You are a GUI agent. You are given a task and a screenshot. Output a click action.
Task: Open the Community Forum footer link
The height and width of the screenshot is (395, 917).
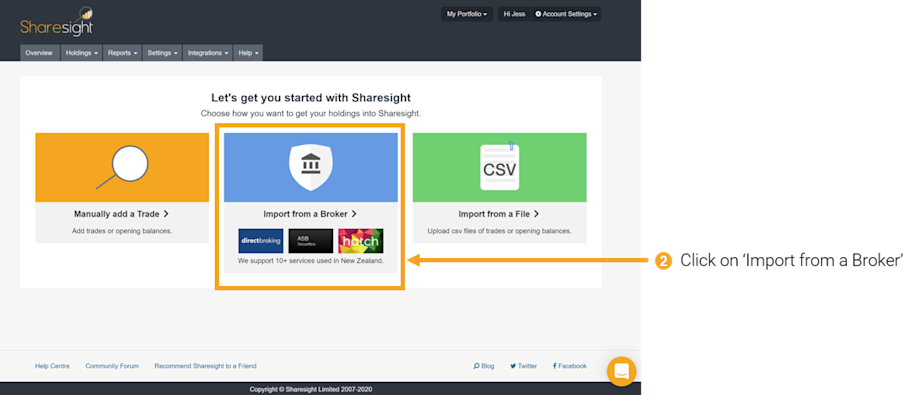112,366
